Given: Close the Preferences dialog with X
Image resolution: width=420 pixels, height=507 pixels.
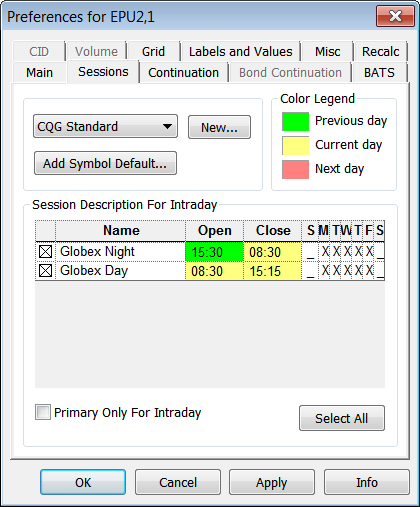Looking at the screenshot, I should pos(395,16).
